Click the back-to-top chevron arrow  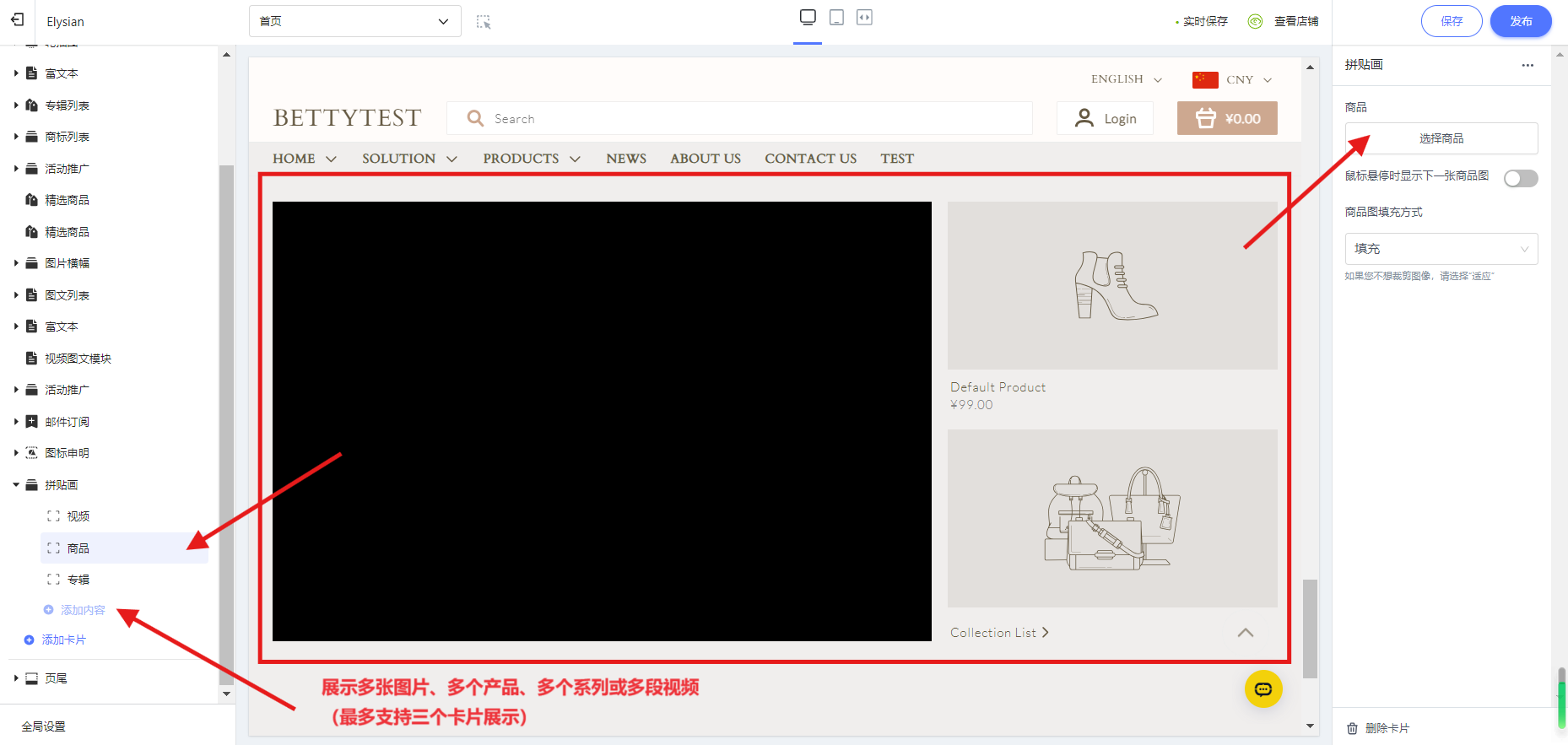pos(1245,633)
